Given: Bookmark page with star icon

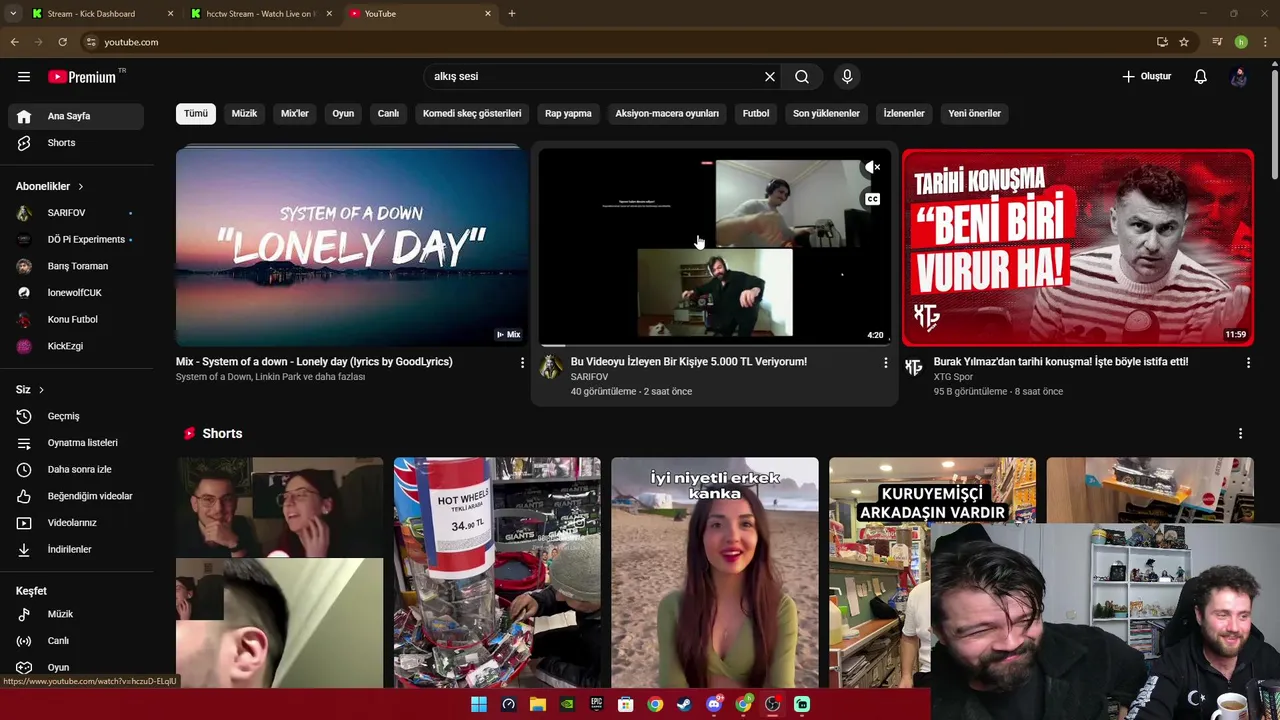Looking at the screenshot, I should 1184,42.
